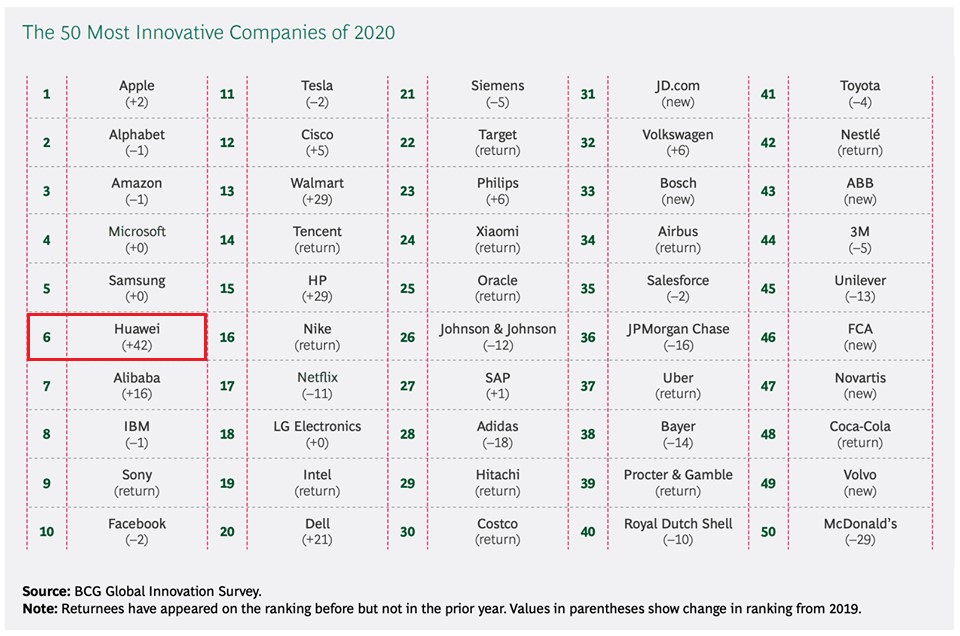This screenshot has height=636, width=960.
Task: Click the Facebook entry at rank 10
Action: (x=137, y=532)
